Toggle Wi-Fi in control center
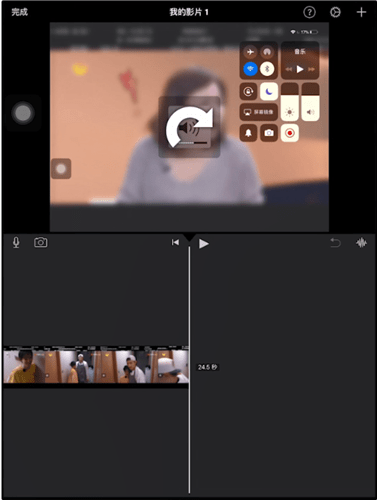The image size is (377, 500). [x=250, y=69]
